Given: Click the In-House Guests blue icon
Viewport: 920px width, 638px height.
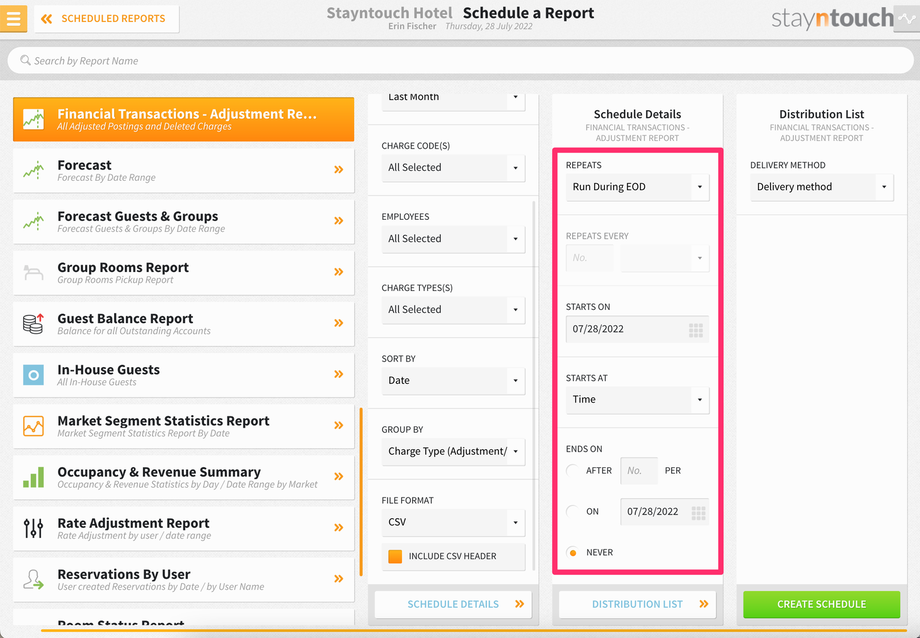Looking at the screenshot, I should point(33,374).
